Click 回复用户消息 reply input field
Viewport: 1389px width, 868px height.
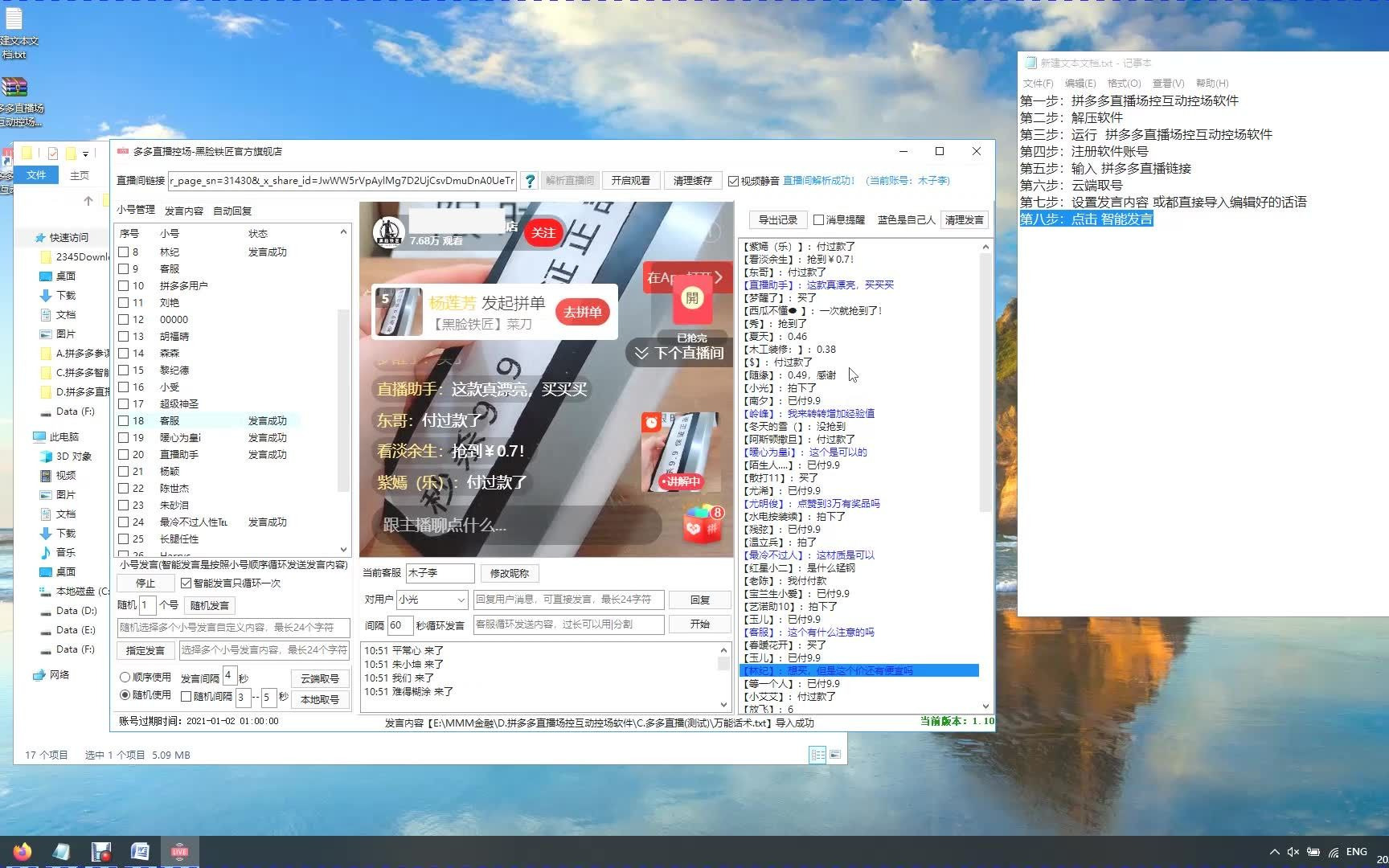click(x=568, y=600)
